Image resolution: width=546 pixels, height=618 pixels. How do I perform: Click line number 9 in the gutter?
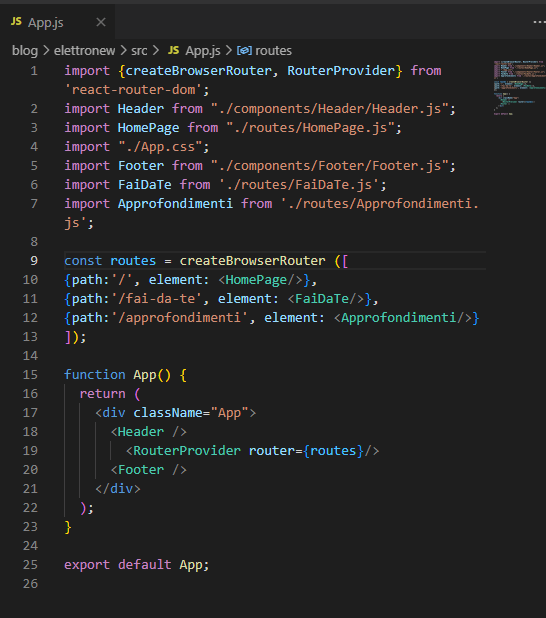[x=34, y=261]
